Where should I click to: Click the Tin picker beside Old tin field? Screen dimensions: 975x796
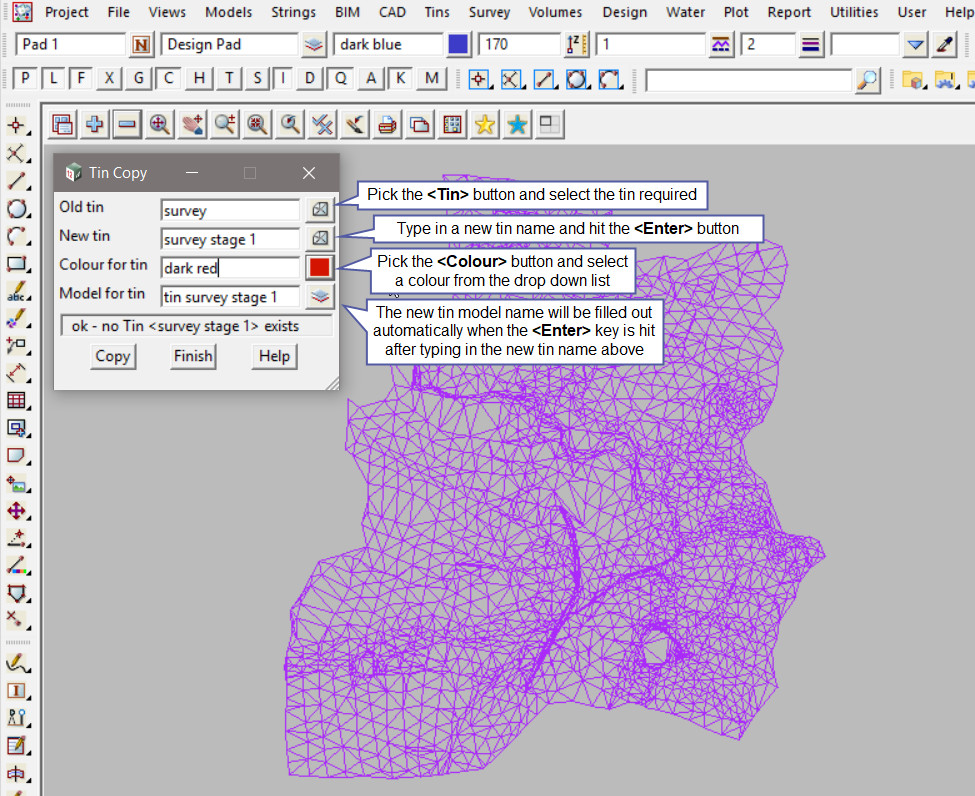coord(319,210)
